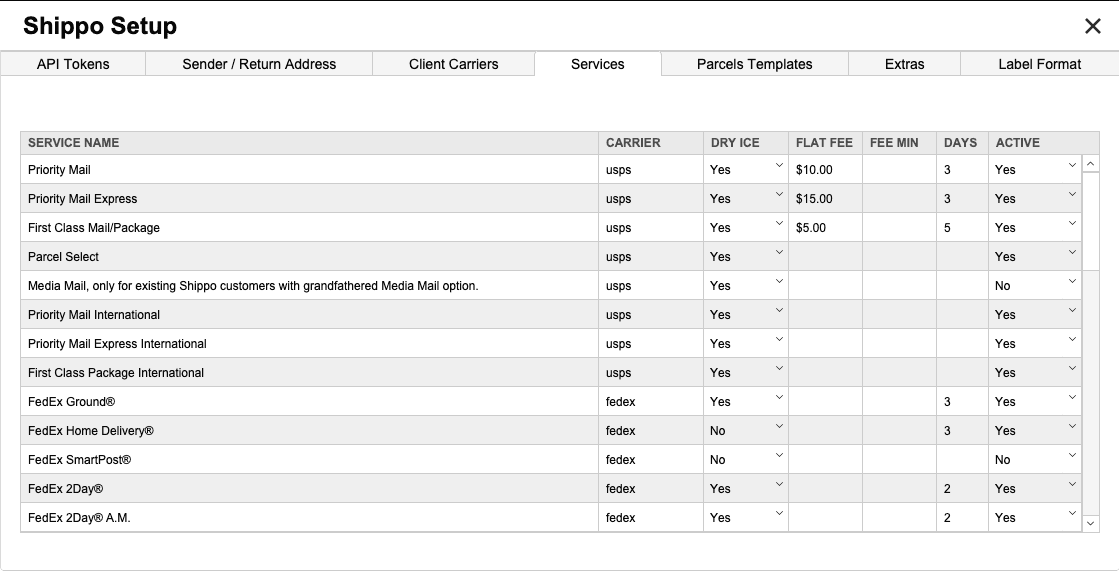Click the Flat Fee field for Priority Mail Express
The height and width of the screenshot is (572, 1119).
click(x=825, y=199)
